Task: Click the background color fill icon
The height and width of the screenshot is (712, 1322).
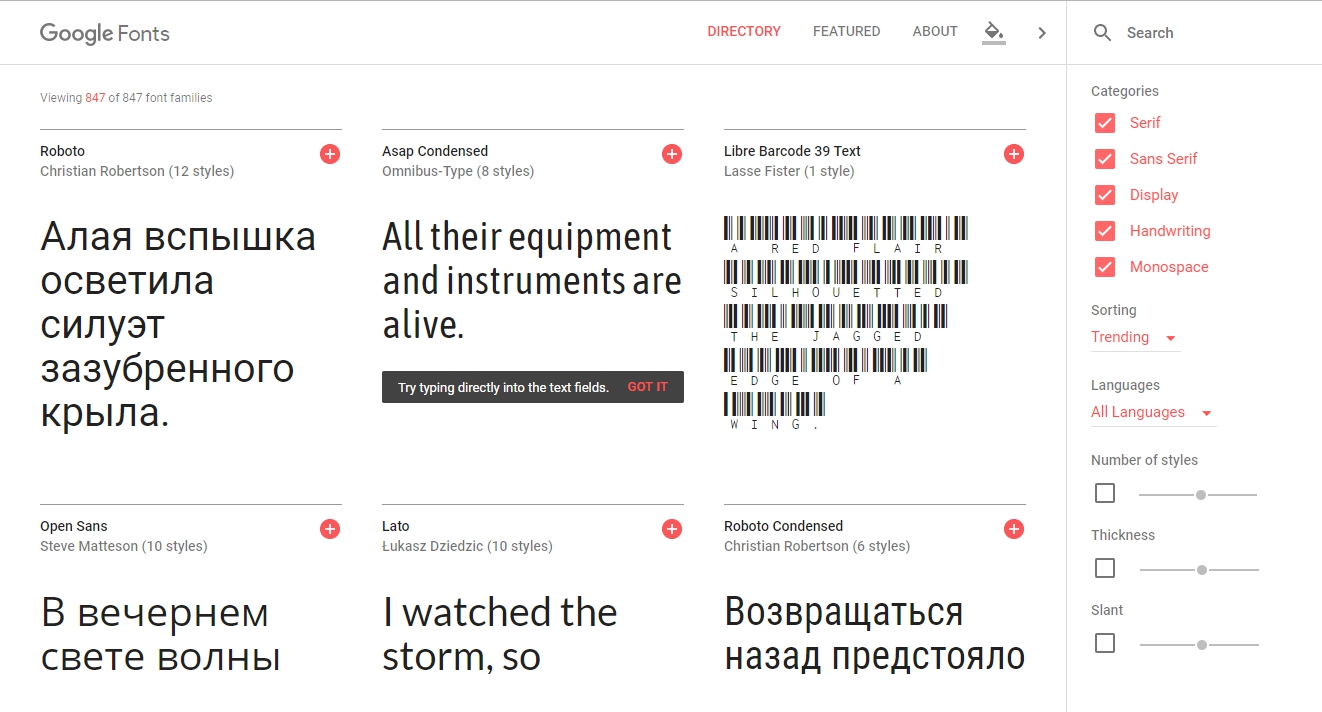Action: tap(993, 32)
